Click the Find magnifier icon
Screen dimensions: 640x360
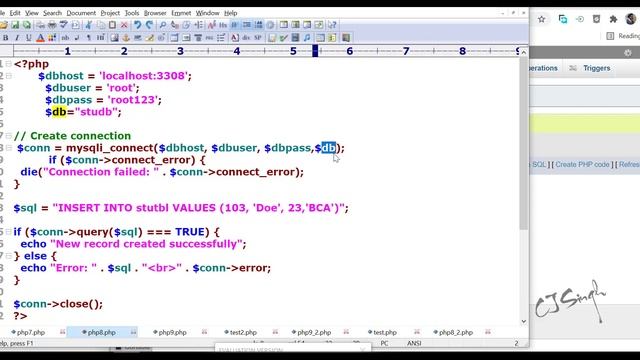click(162, 25)
